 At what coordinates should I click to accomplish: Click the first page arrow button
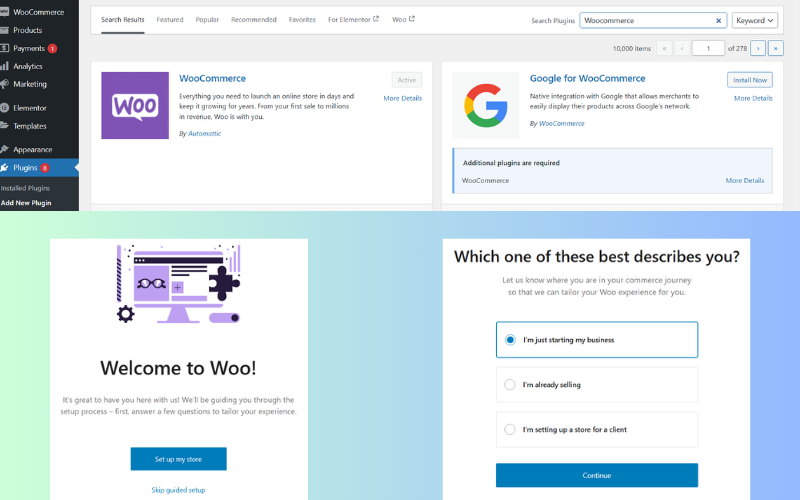click(x=664, y=48)
